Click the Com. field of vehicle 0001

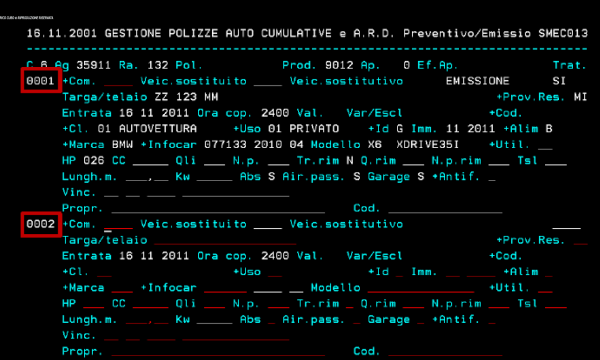click(x=118, y=81)
